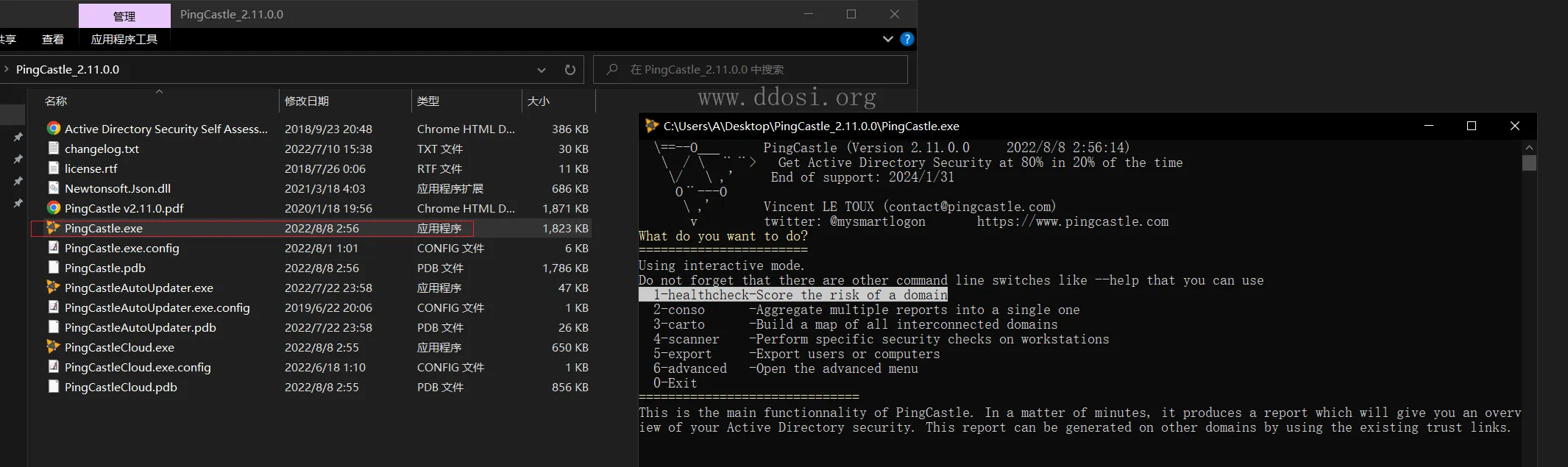Click the changelog.txt file icon
The width and height of the screenshot is (1568, 467).
click(x=54, y=148)
